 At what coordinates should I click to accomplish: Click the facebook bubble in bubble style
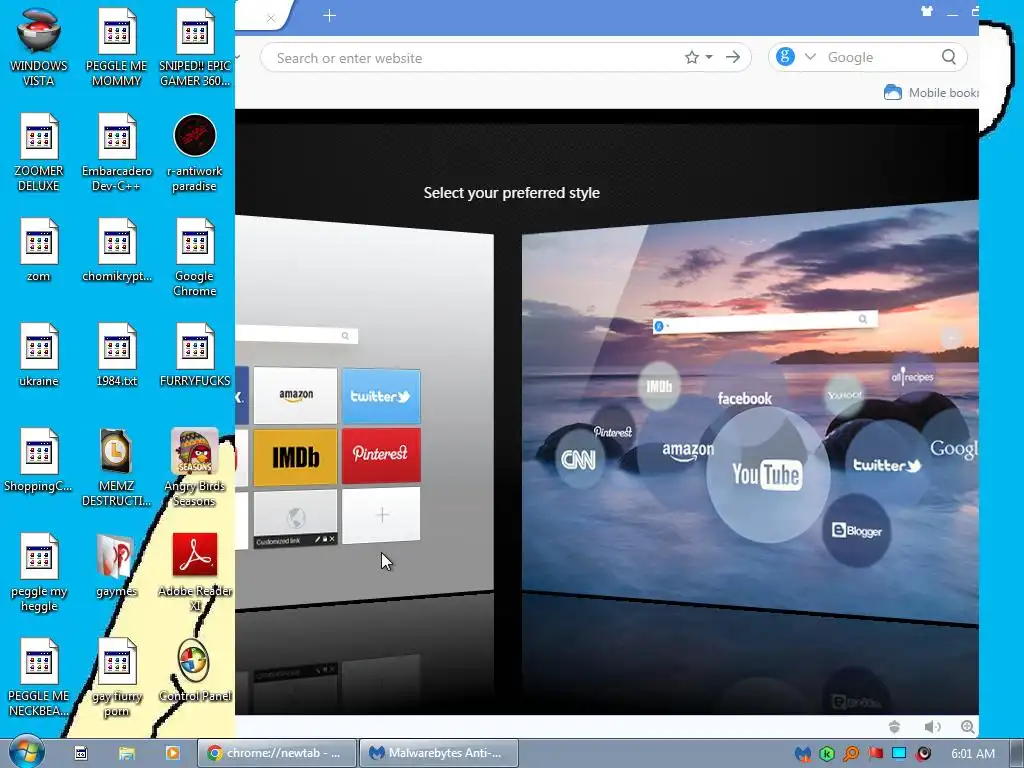pyautogui.click(x=744, y=397)
